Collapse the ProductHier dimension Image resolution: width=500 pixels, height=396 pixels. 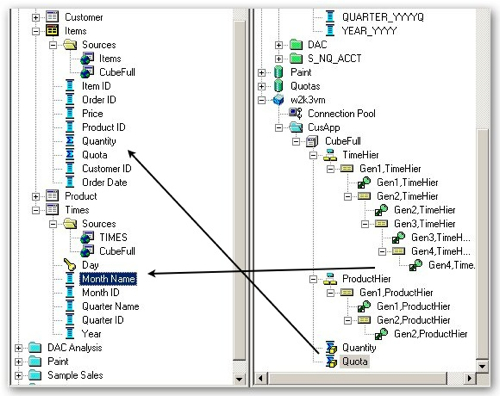click(313, 279)
